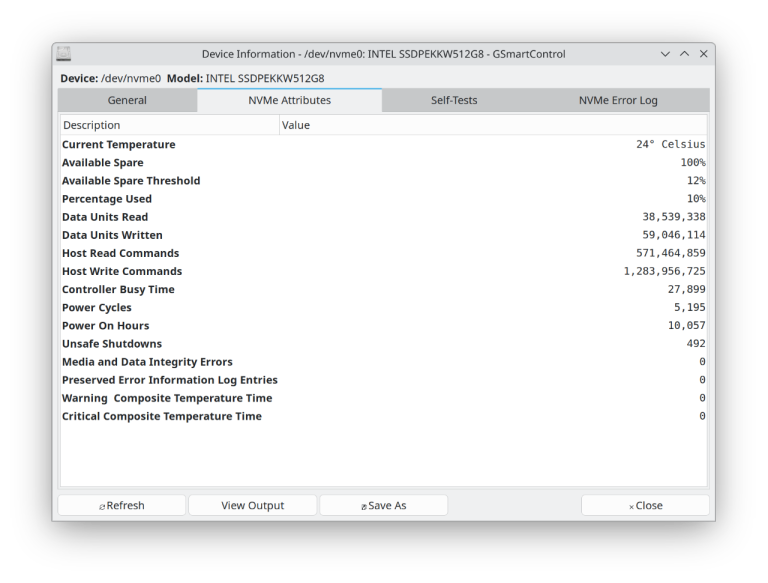Select the Power On Hours row

coord(384,326)
